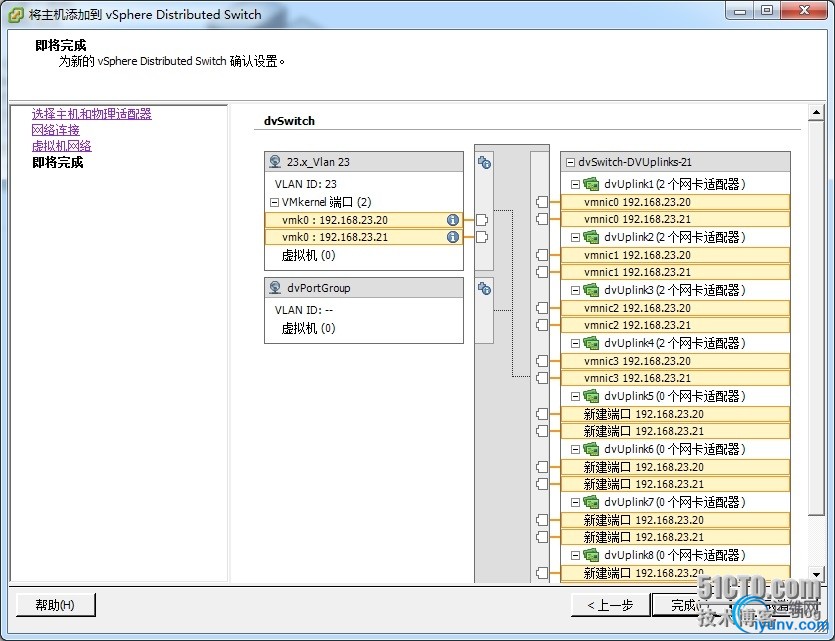The image size is (835, 641).
Task: Click the VLAN ID: -- text
Action: [304, 310]
